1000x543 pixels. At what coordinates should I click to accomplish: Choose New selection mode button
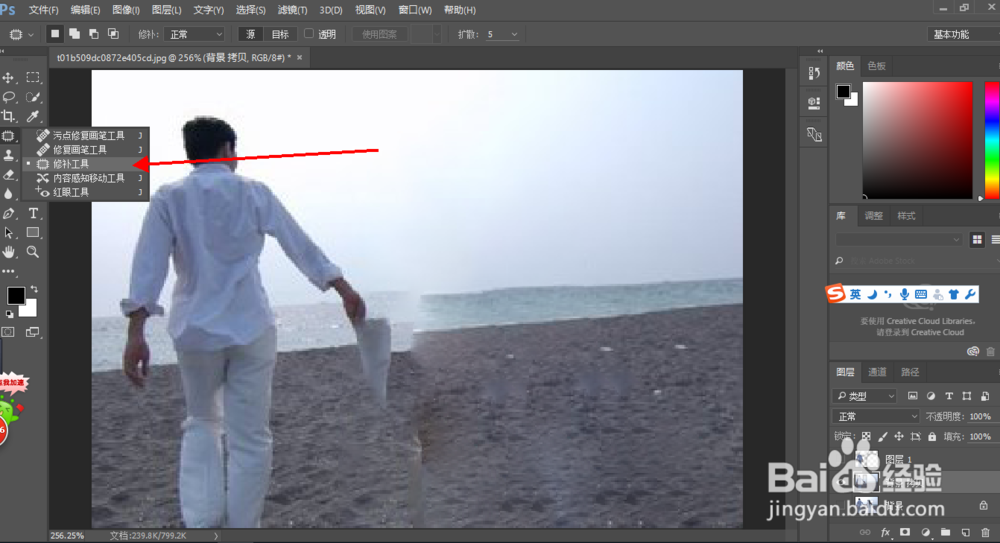(55, 34)
